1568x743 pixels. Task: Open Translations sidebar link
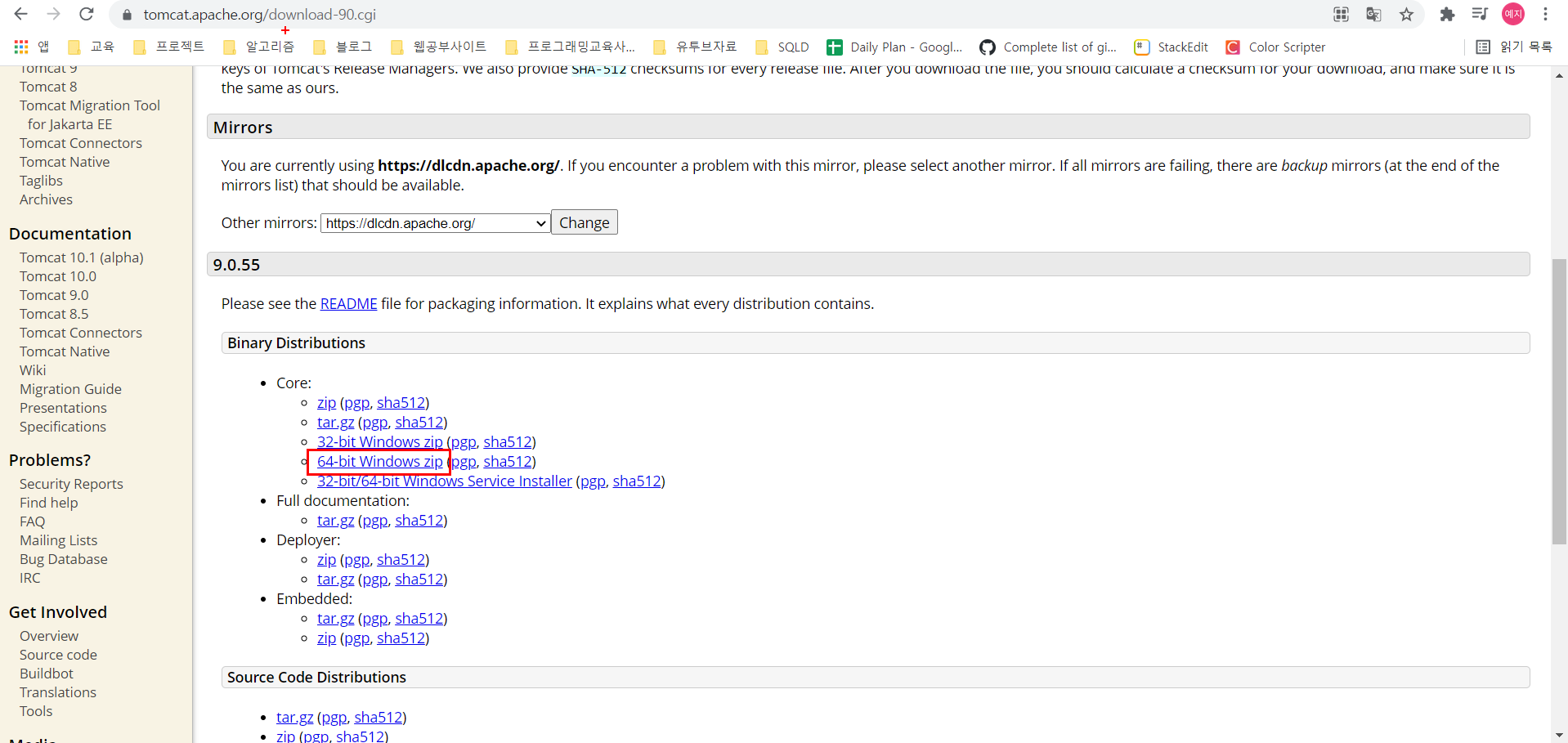(x=58, y=692)
